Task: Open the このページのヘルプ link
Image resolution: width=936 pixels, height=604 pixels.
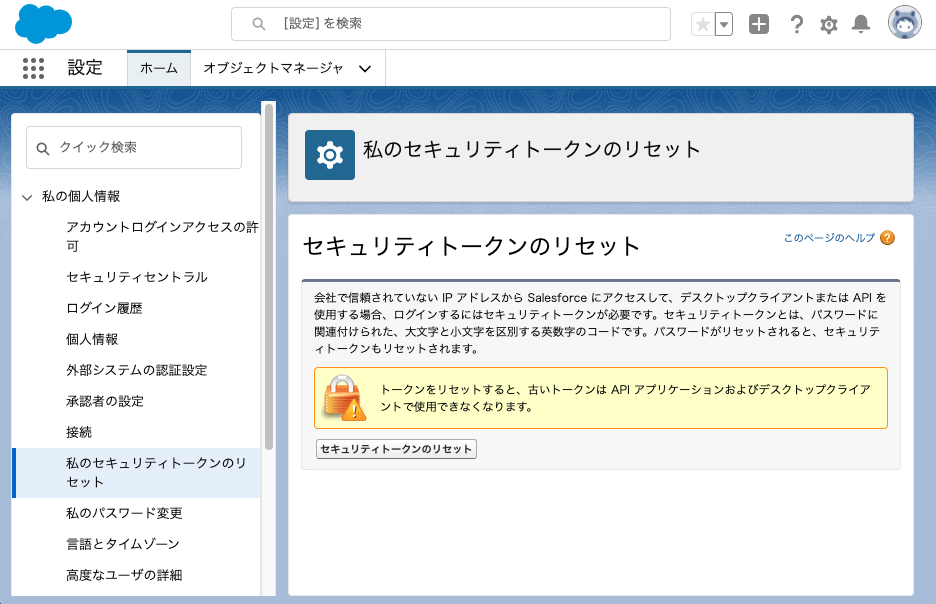Action: tap(828, 238)
